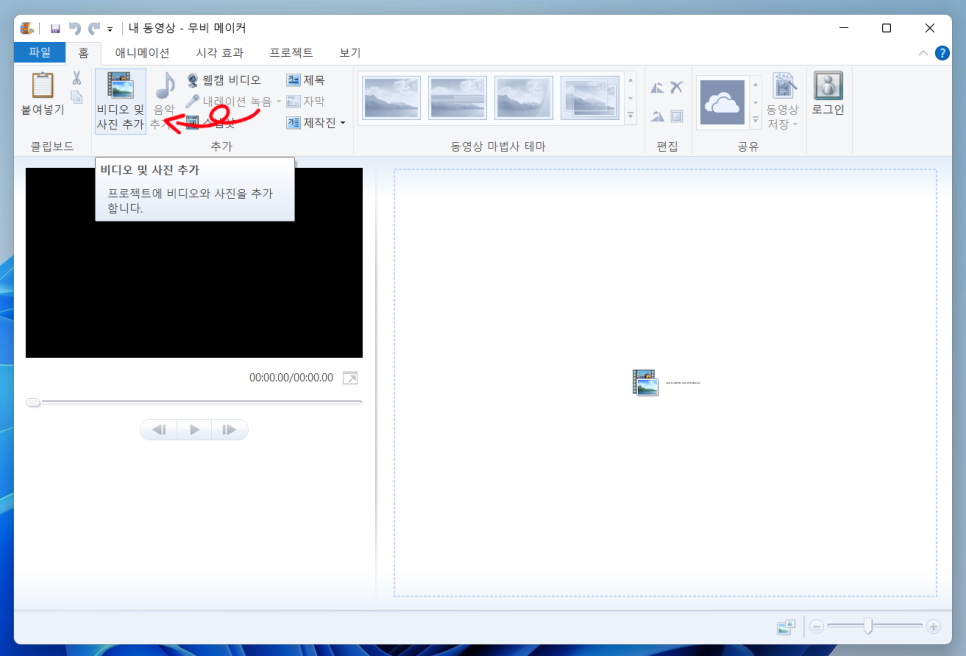This screenshot has width=966, height=656.
Task: Click the Remove (X) icon in 편집 group
Action: coord(676,87)
